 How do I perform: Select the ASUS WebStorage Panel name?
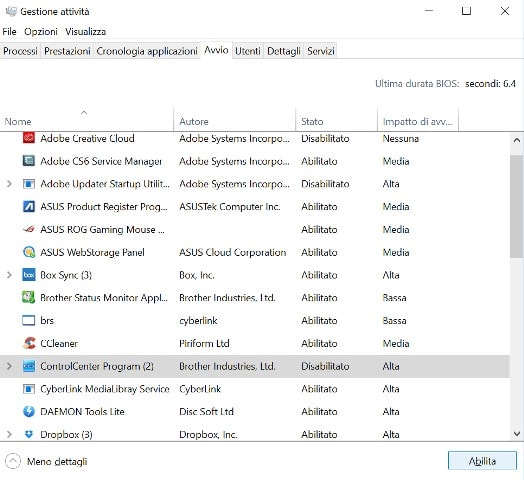(x=92, y=252)
